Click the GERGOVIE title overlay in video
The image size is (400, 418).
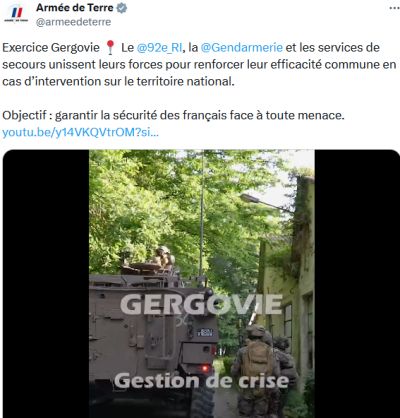point(201,304)
